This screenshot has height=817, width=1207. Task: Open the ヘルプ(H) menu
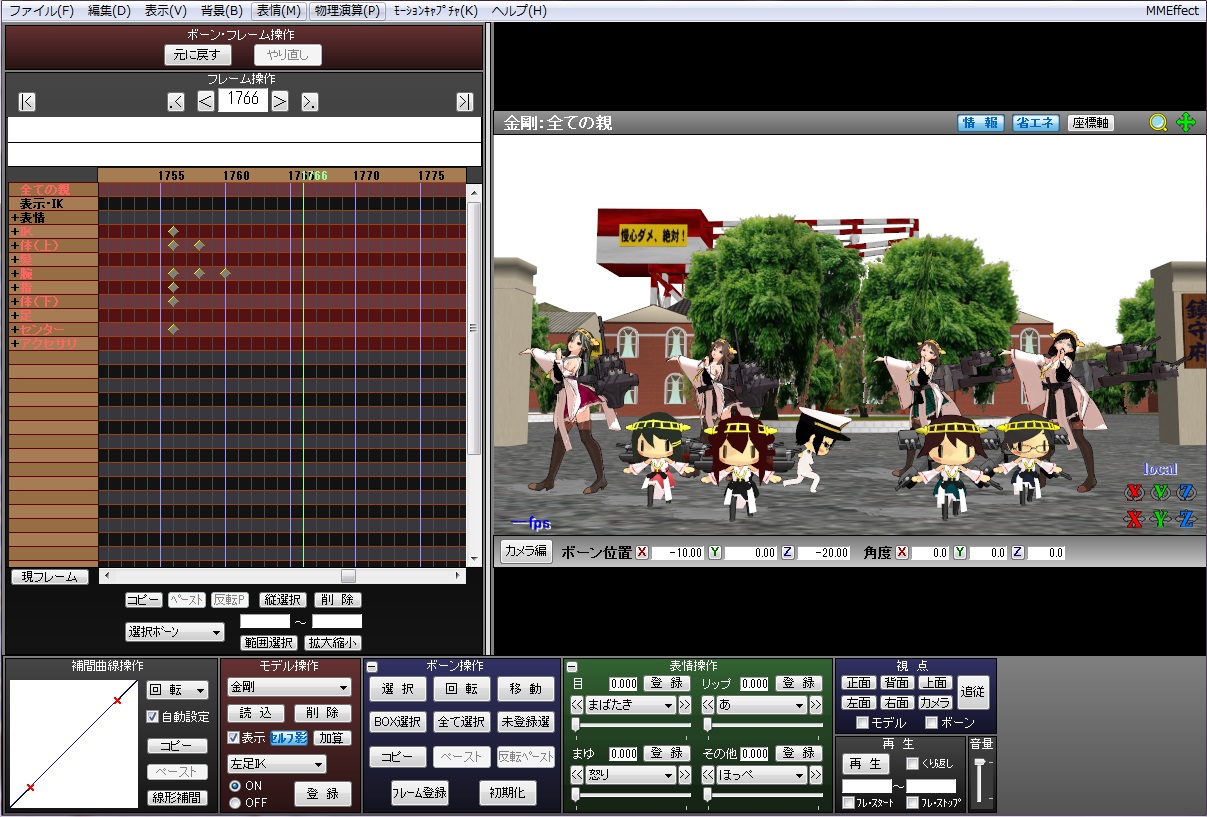[519, 10]
